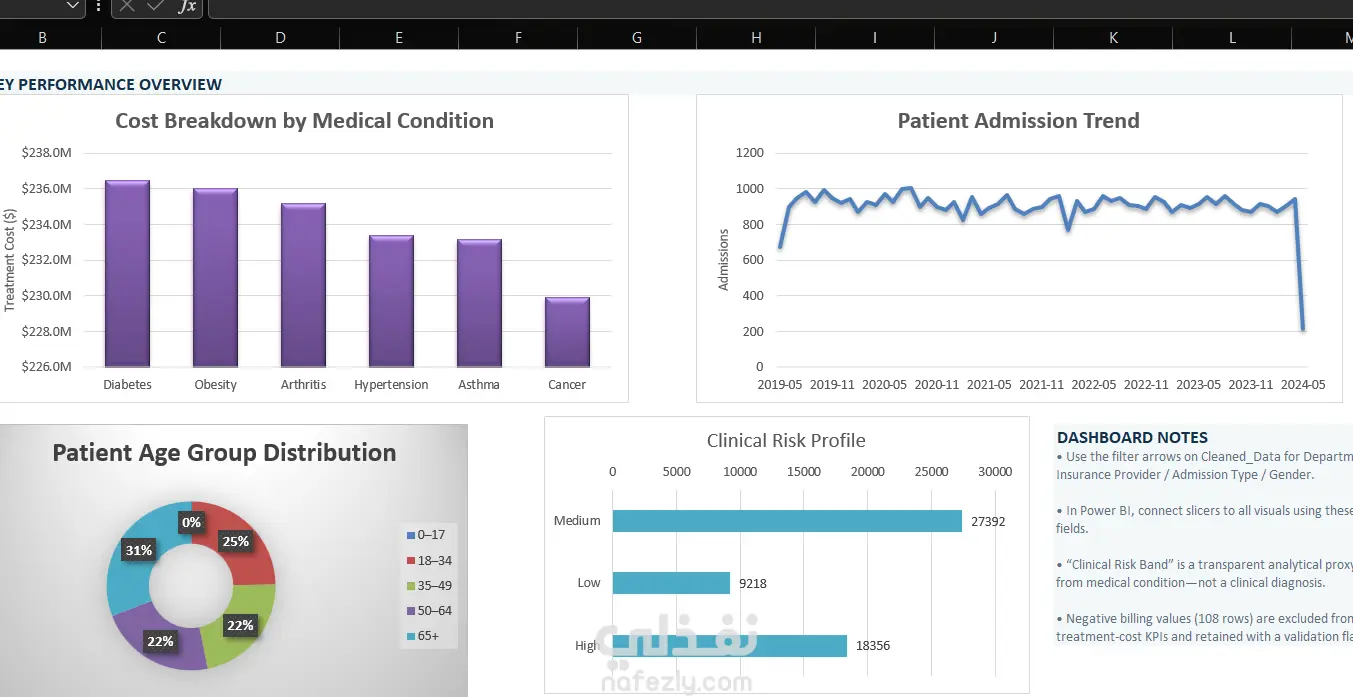1353x697 pixels.
Task: Click the DASHBOARD NOTES heading
Action: coord(1132,437)
